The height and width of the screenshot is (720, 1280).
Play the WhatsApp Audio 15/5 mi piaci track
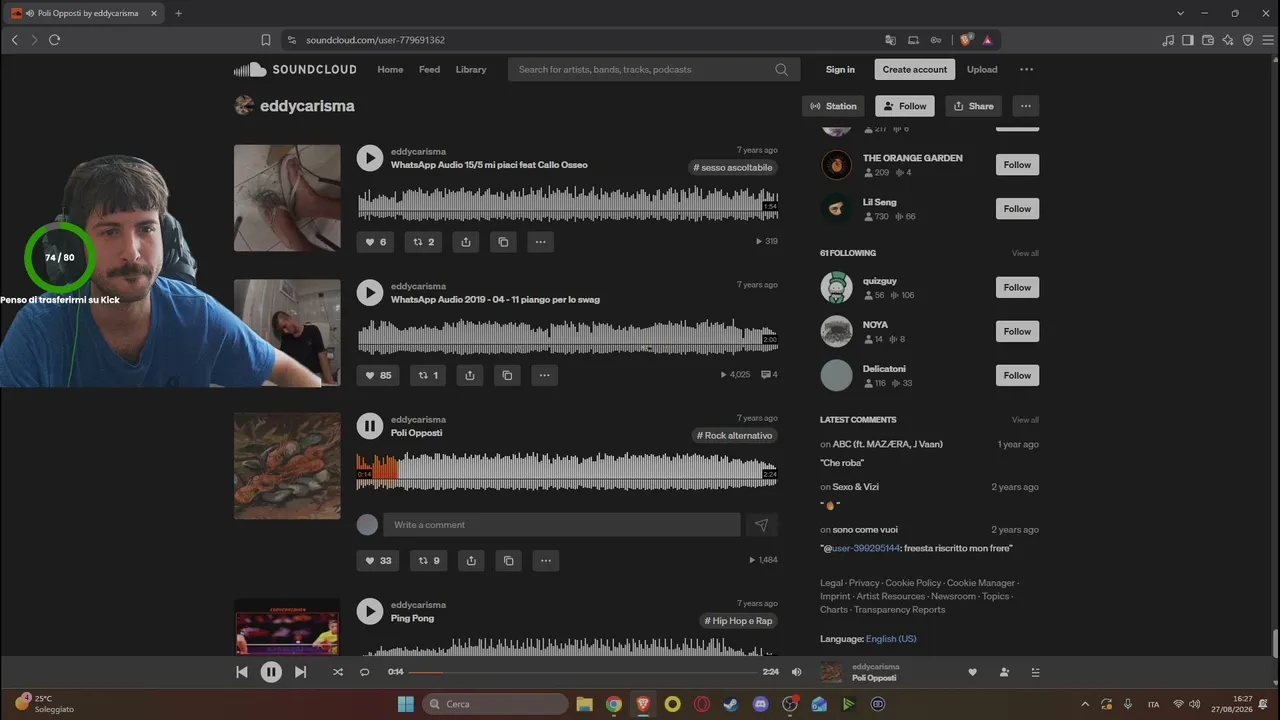point(370,158)
